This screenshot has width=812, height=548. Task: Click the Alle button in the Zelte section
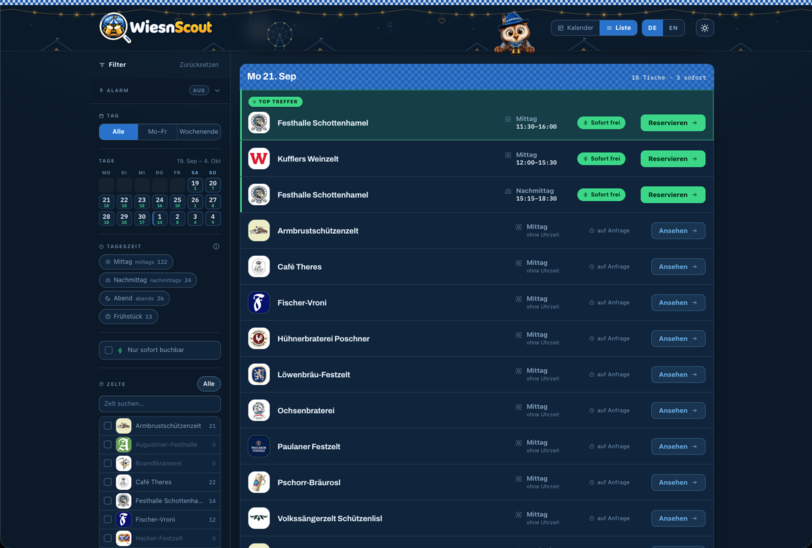(x=209, y=384)
